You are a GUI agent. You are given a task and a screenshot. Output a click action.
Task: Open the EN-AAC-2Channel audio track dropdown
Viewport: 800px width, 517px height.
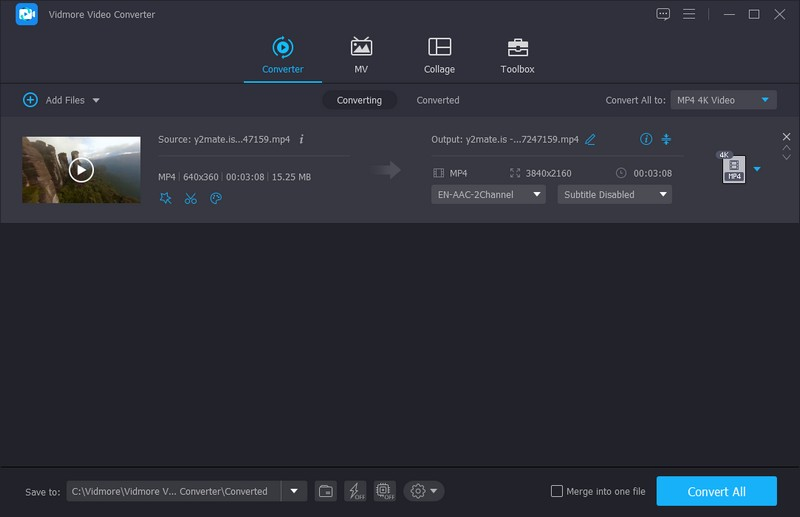click(x=488, y=194)
